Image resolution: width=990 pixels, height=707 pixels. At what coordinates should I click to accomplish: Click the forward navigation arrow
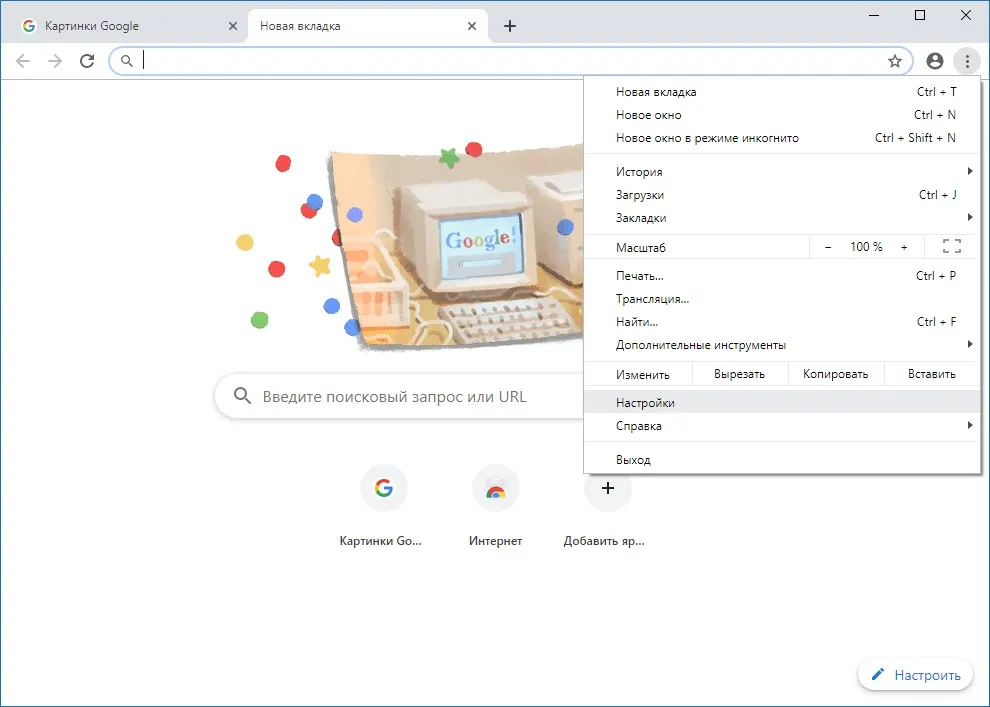tap(55, 61)
